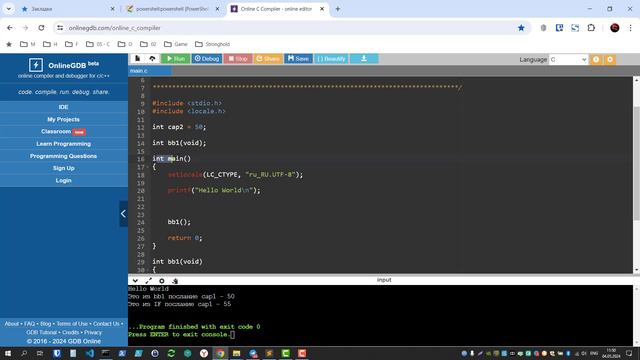Image resolution: width=640 pixels, height=360 pixels.
Task: Open the Contact Us footer link
Action: click(x=106, y=324)
